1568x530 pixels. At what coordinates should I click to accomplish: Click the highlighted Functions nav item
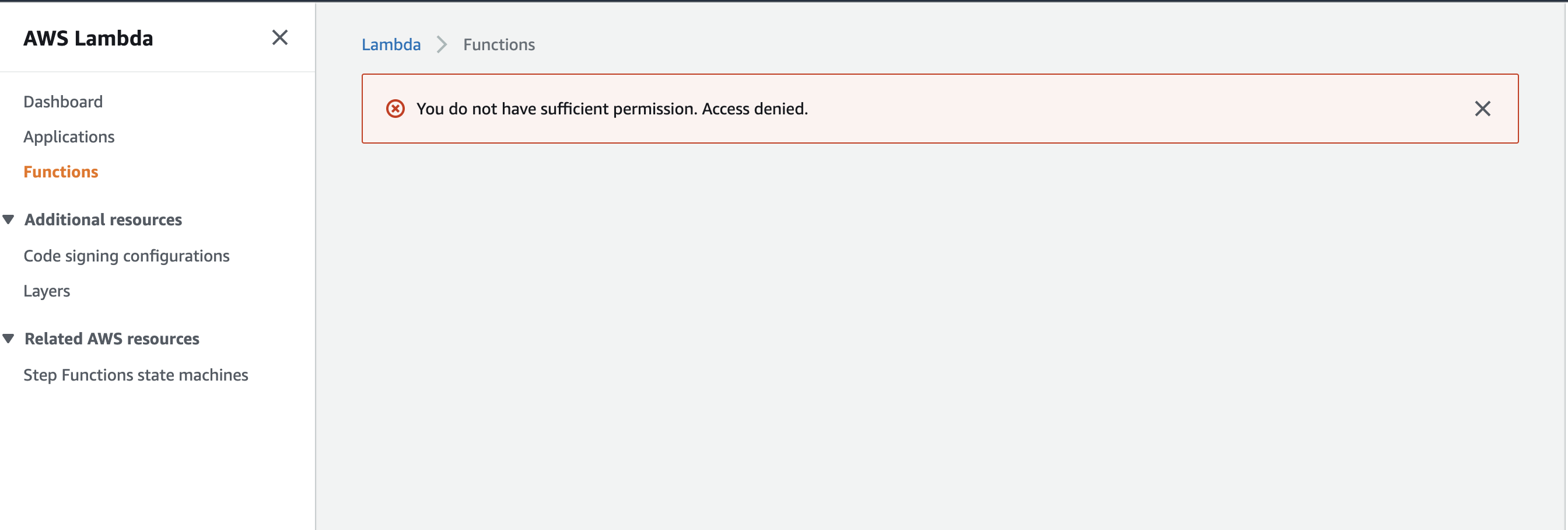(60, 172)
